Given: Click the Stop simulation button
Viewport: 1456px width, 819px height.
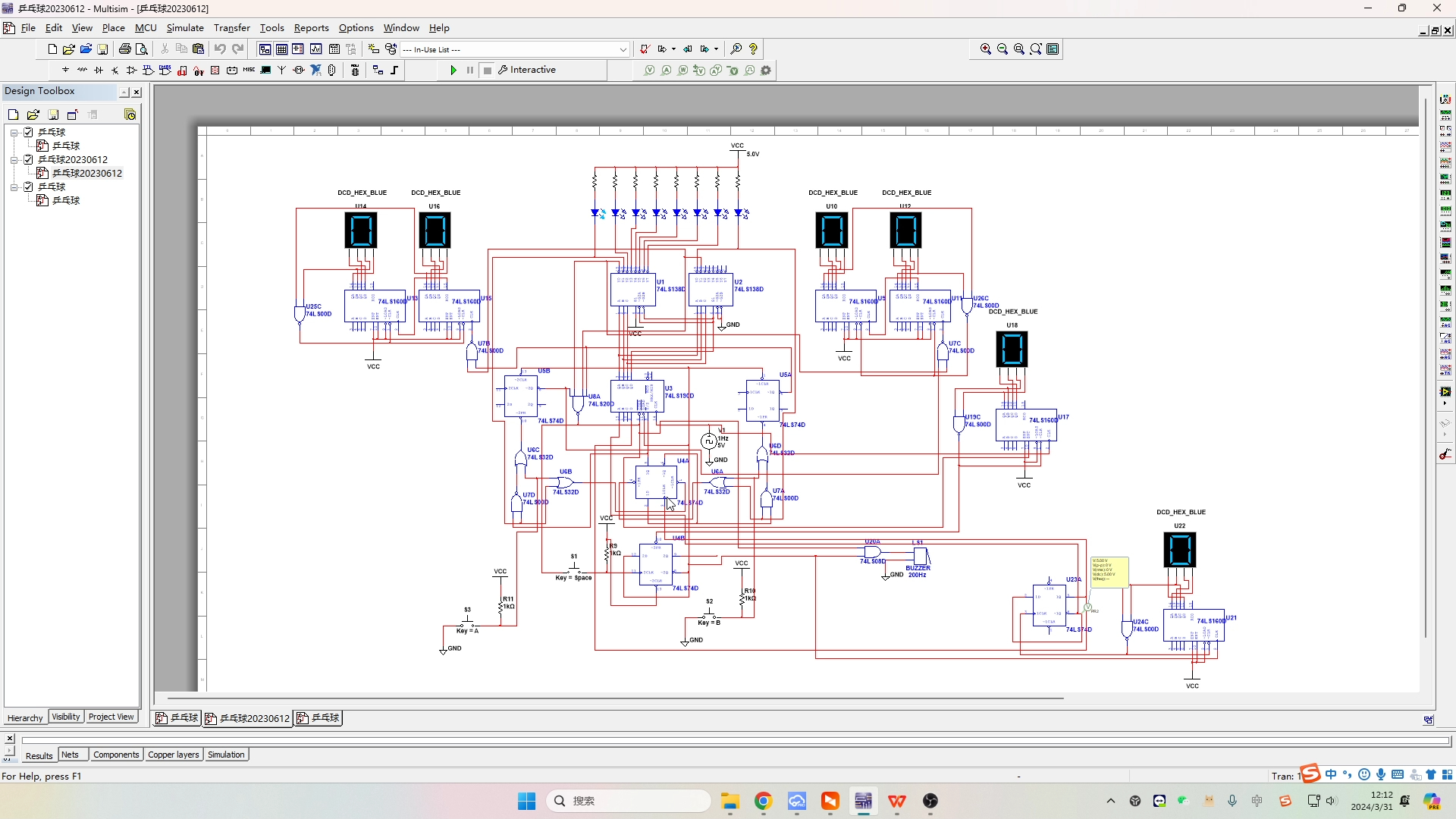Looking at the screenshot, I should [x=488, y=71].
